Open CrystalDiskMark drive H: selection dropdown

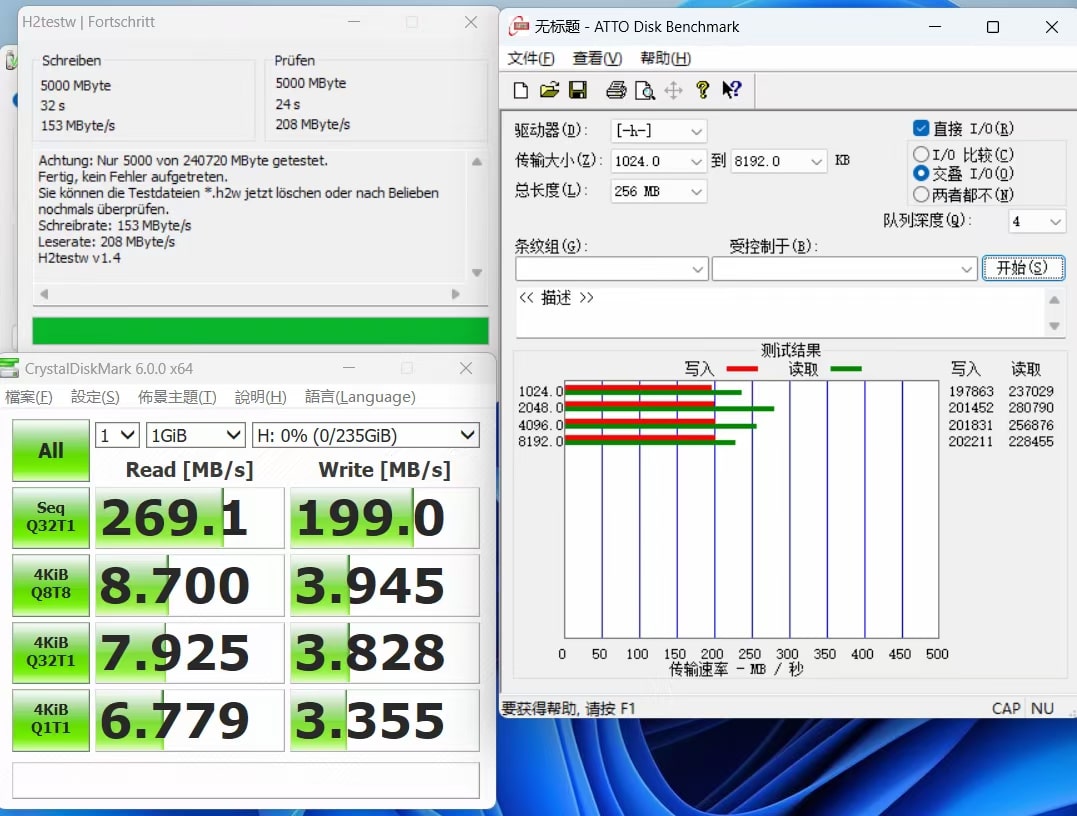tap(365, 435)
